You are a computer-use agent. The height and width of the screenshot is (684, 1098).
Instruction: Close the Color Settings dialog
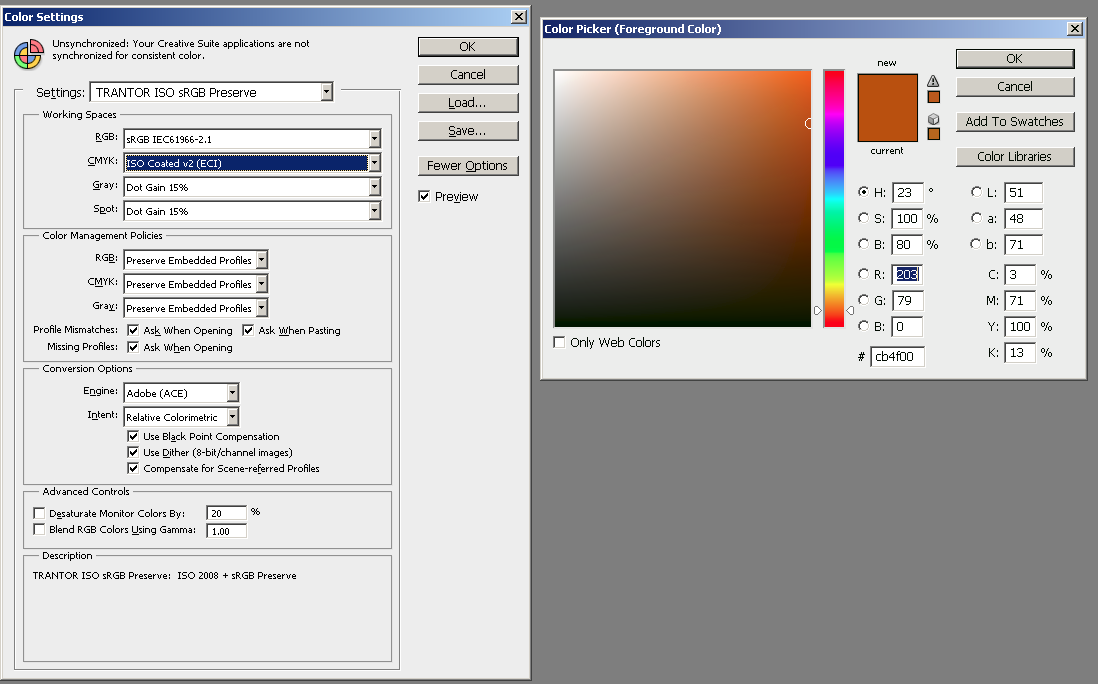point(519,17)
